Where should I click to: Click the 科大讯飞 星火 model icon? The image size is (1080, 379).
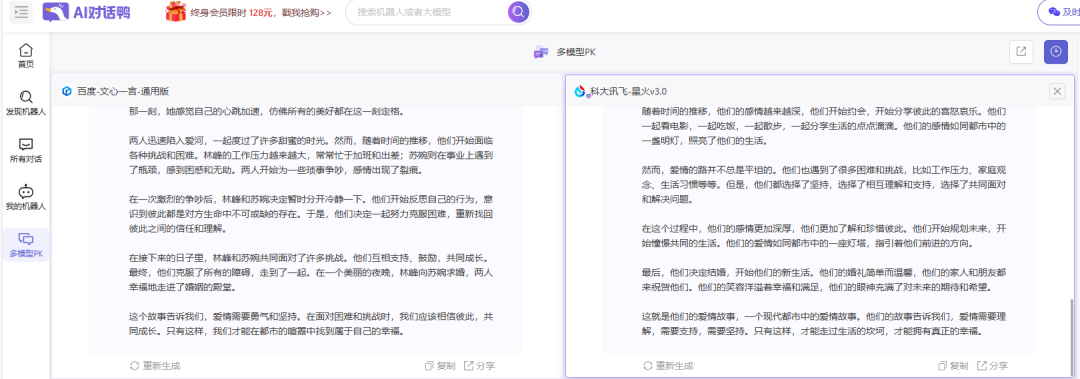click(x=581, y=91)
